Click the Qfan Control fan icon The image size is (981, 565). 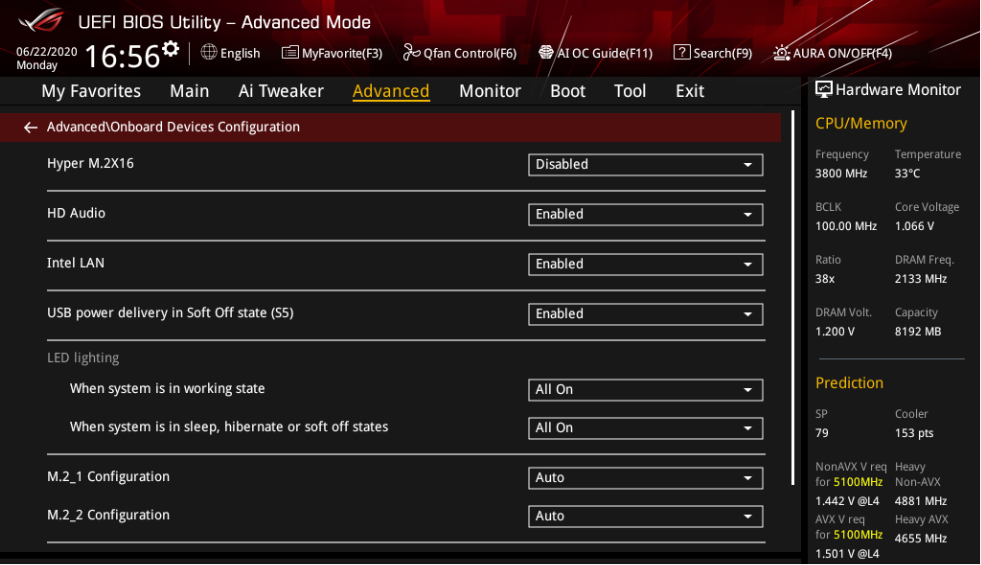click(411, 53)
